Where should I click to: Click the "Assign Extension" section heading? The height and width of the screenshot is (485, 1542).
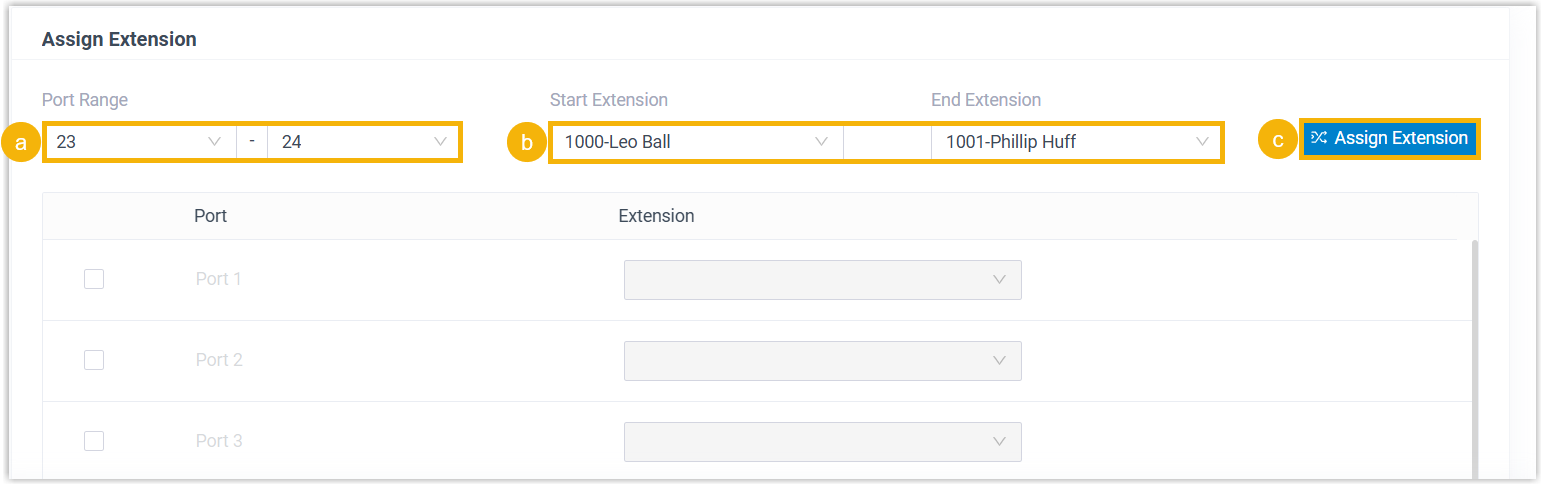(x=119, y=40)
